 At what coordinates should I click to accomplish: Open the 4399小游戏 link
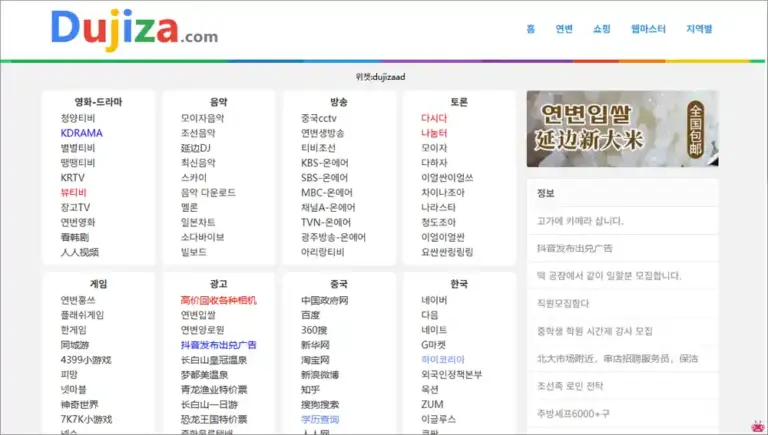point(86,360)
